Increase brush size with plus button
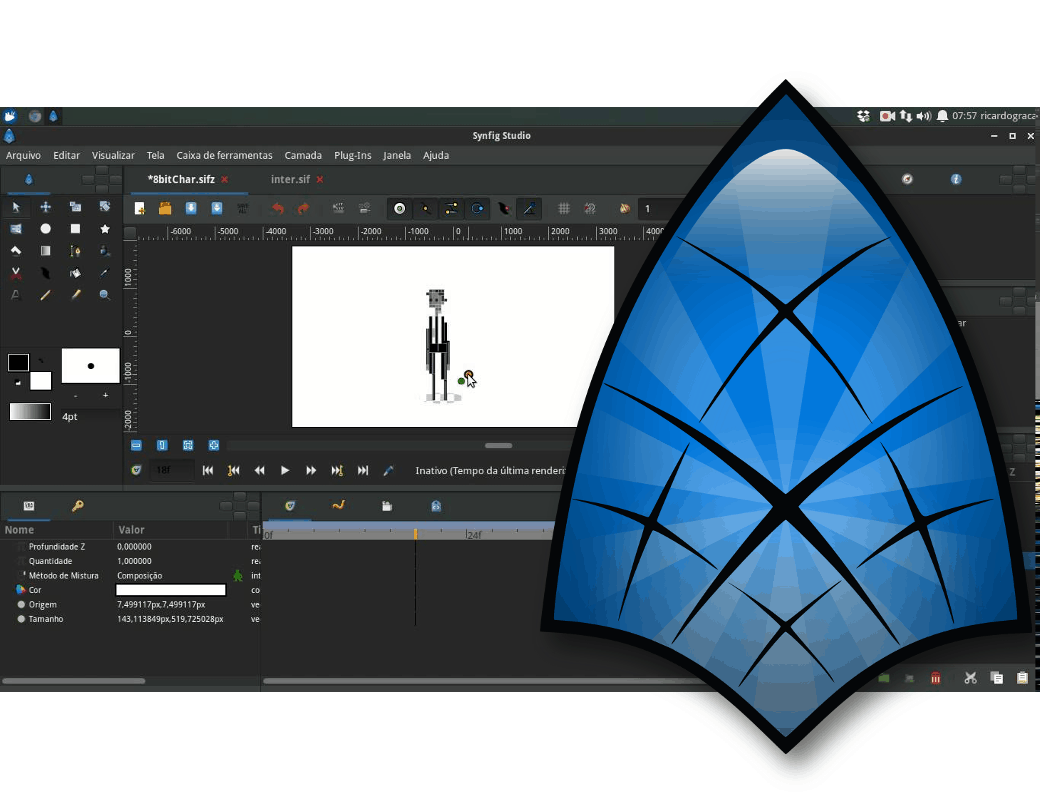The width and height of the screenshot is (1040, 800). [x=105, y=395]
